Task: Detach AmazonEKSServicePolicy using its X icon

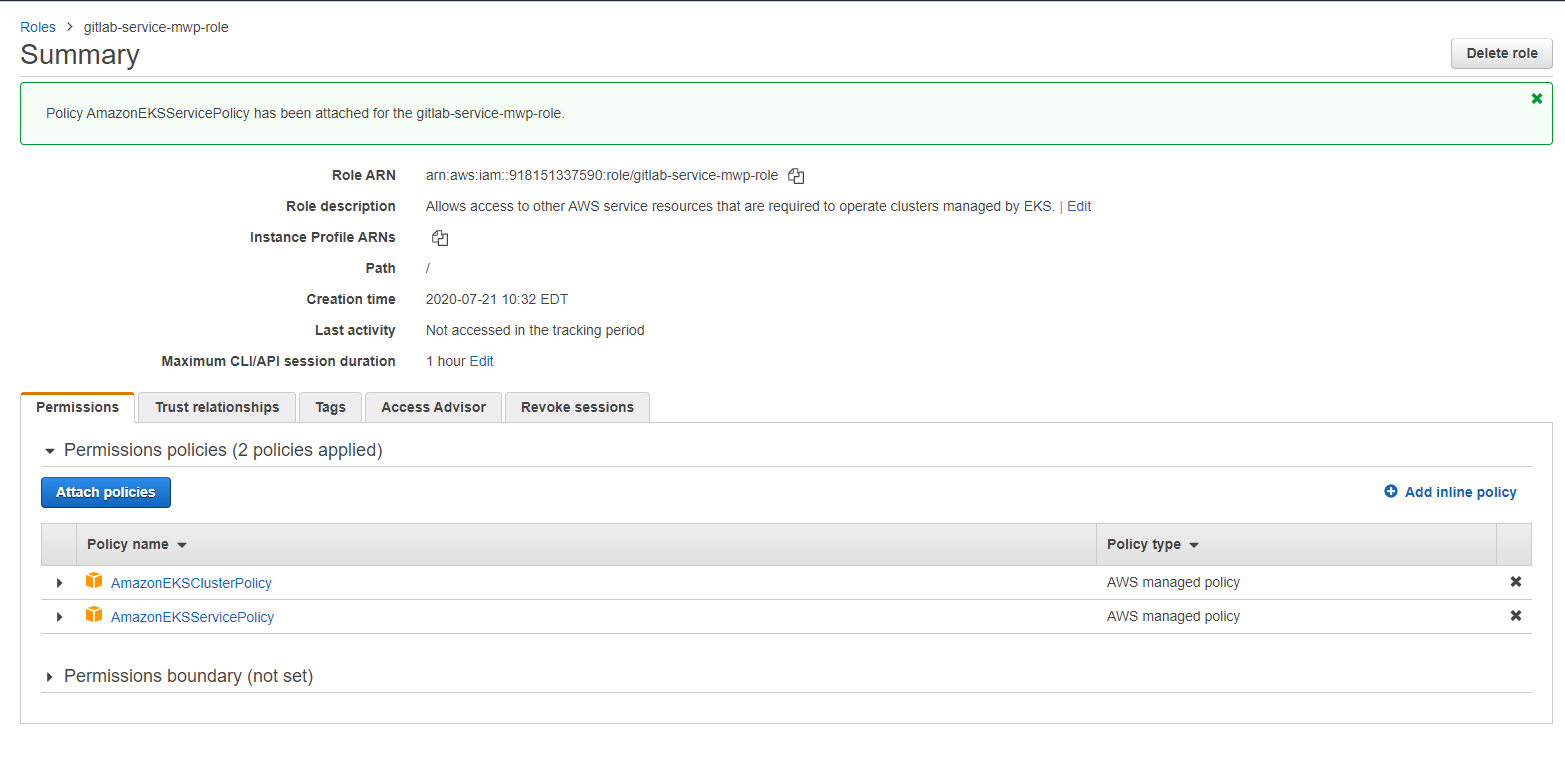Action: [1516, 616]
